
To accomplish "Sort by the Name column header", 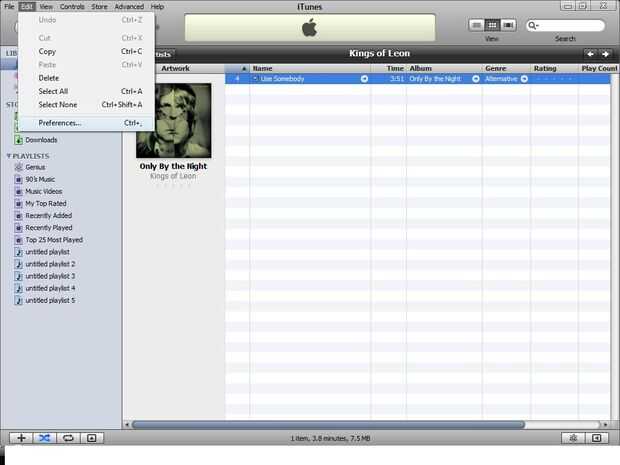I will pos(310,68).
